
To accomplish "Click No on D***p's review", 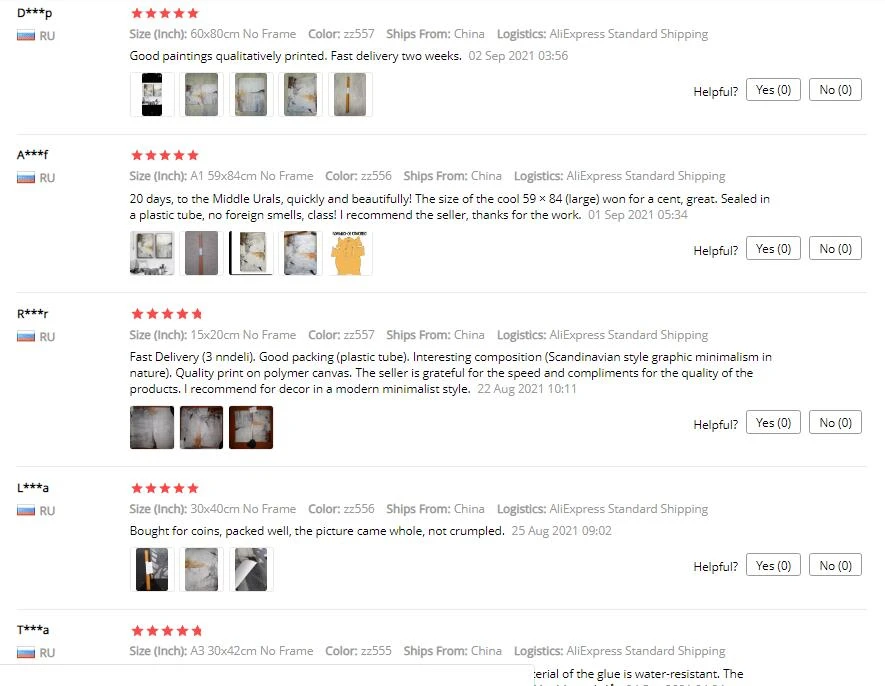I will click(x=835, y=90).
